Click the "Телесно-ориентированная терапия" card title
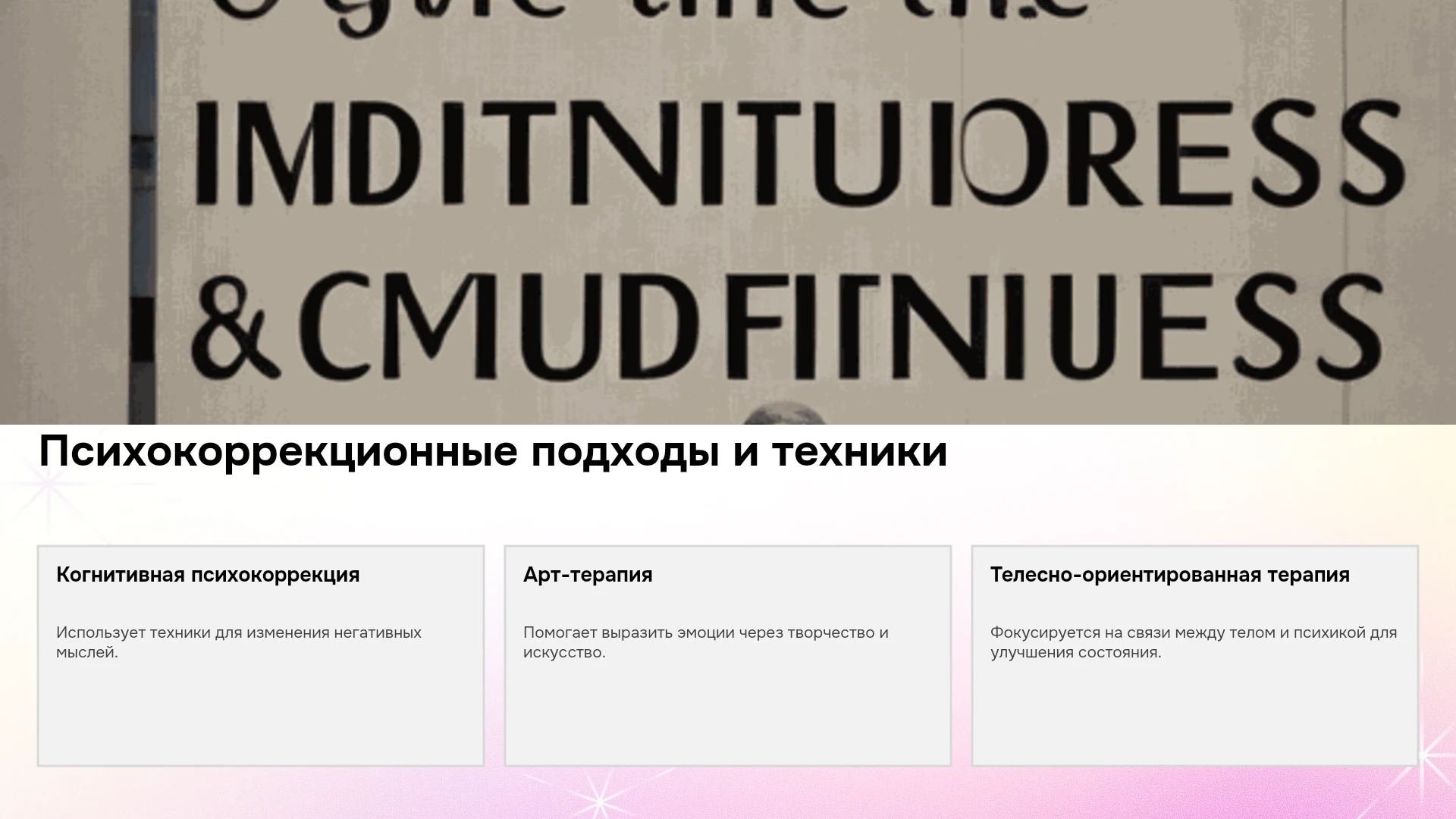Screen dimensions: 1456x819 point(1170,575)
